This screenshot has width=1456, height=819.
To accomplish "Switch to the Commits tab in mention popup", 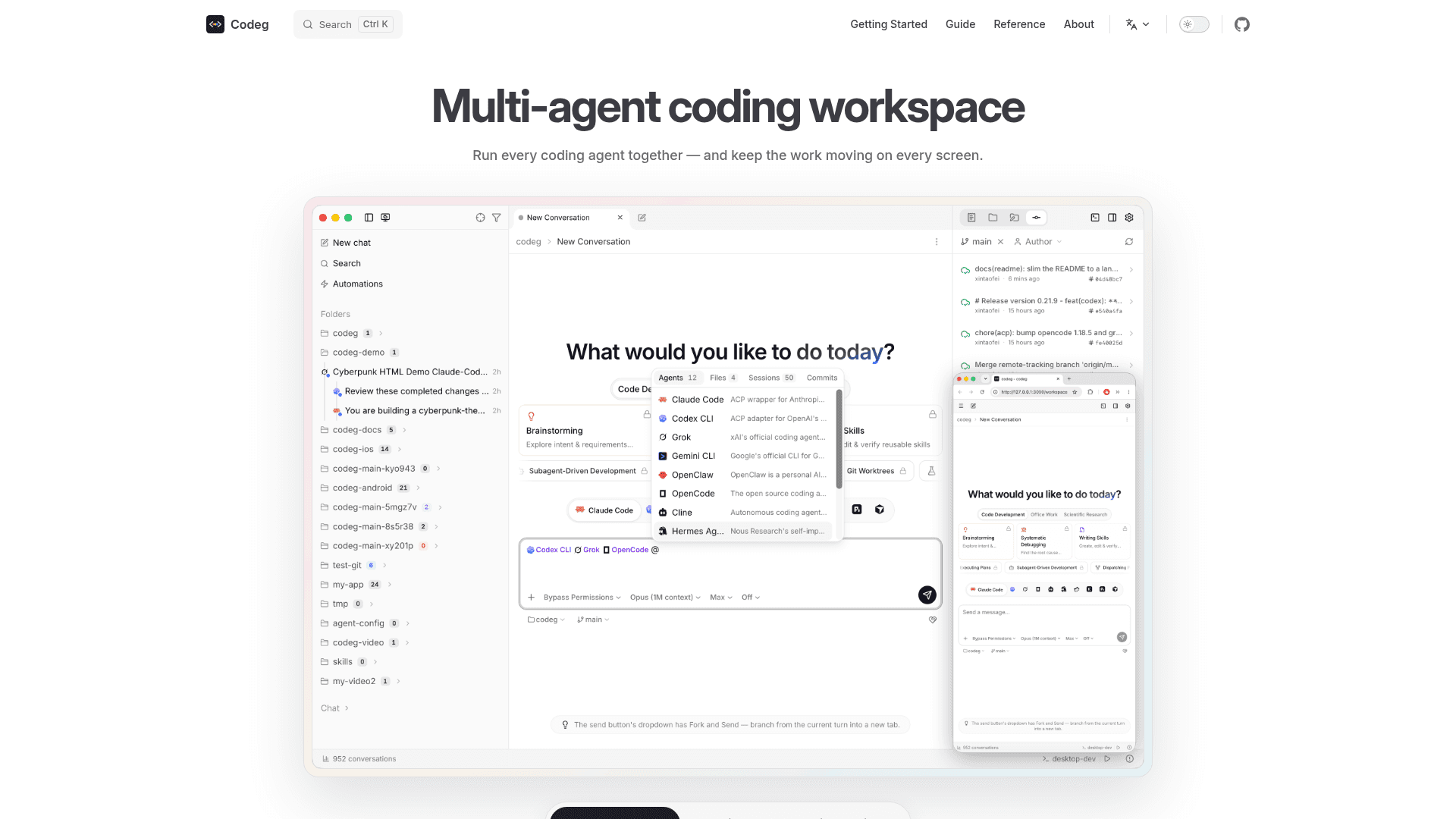I will 822,378.
